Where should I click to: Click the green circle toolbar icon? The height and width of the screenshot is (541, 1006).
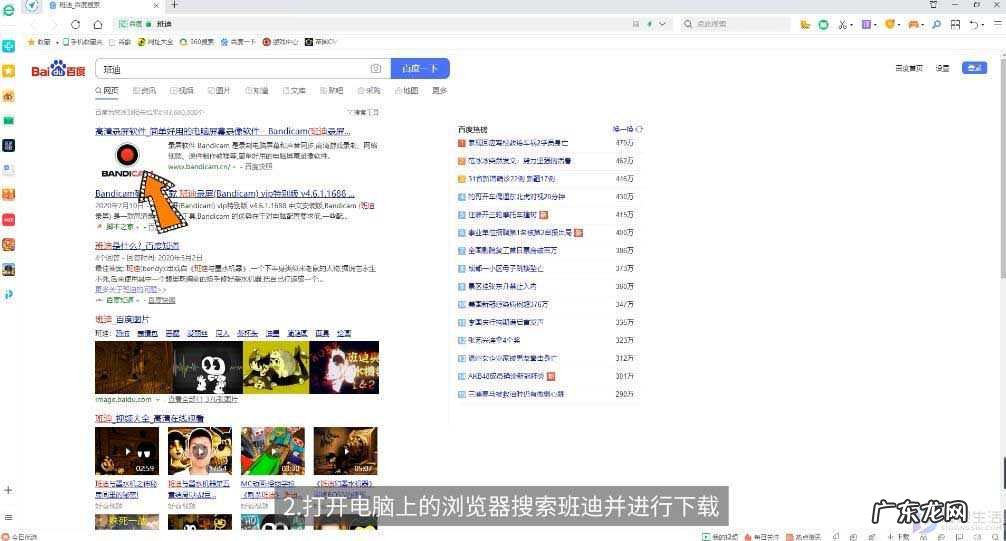pos(824,24)
